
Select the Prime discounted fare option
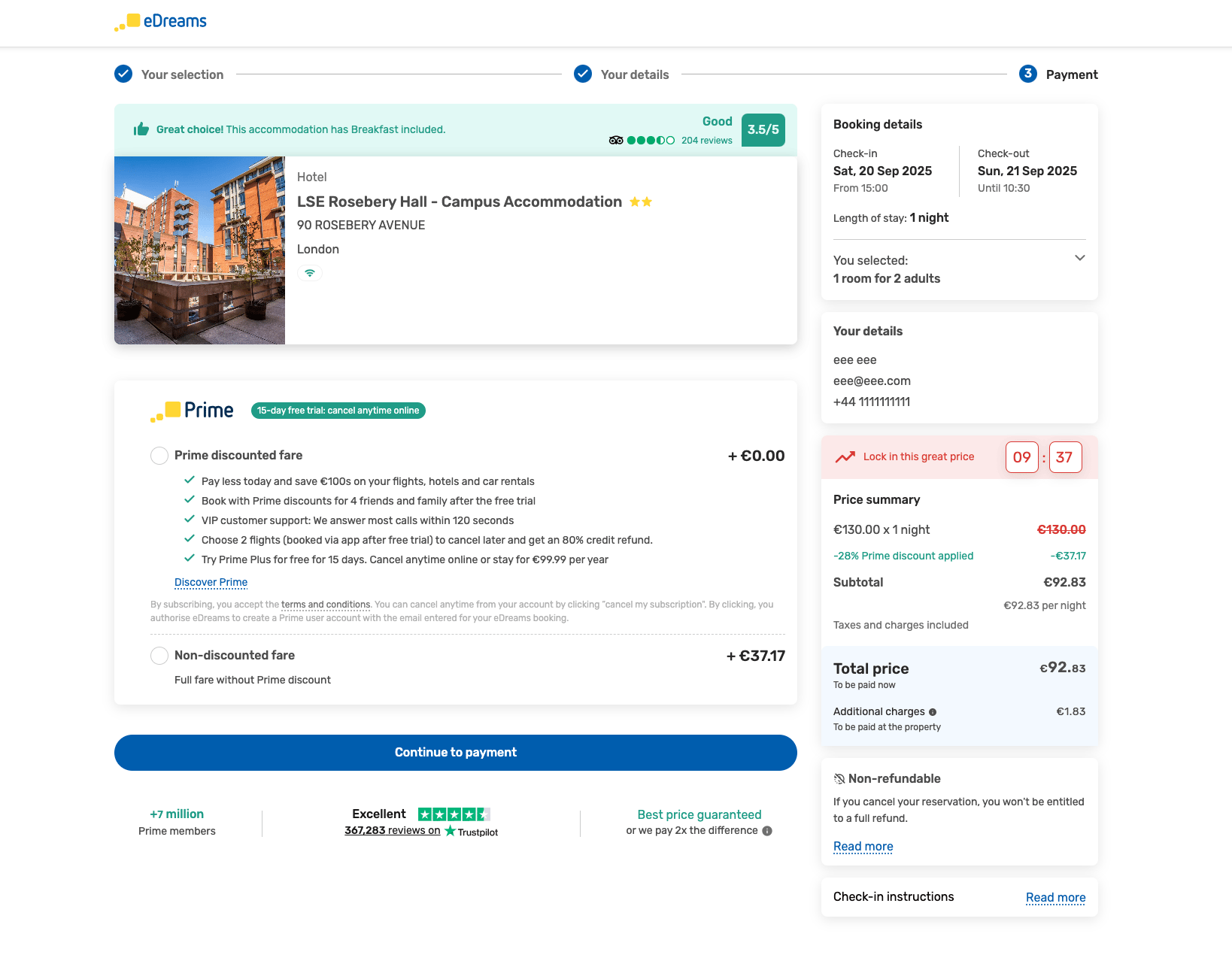[159, 456]
